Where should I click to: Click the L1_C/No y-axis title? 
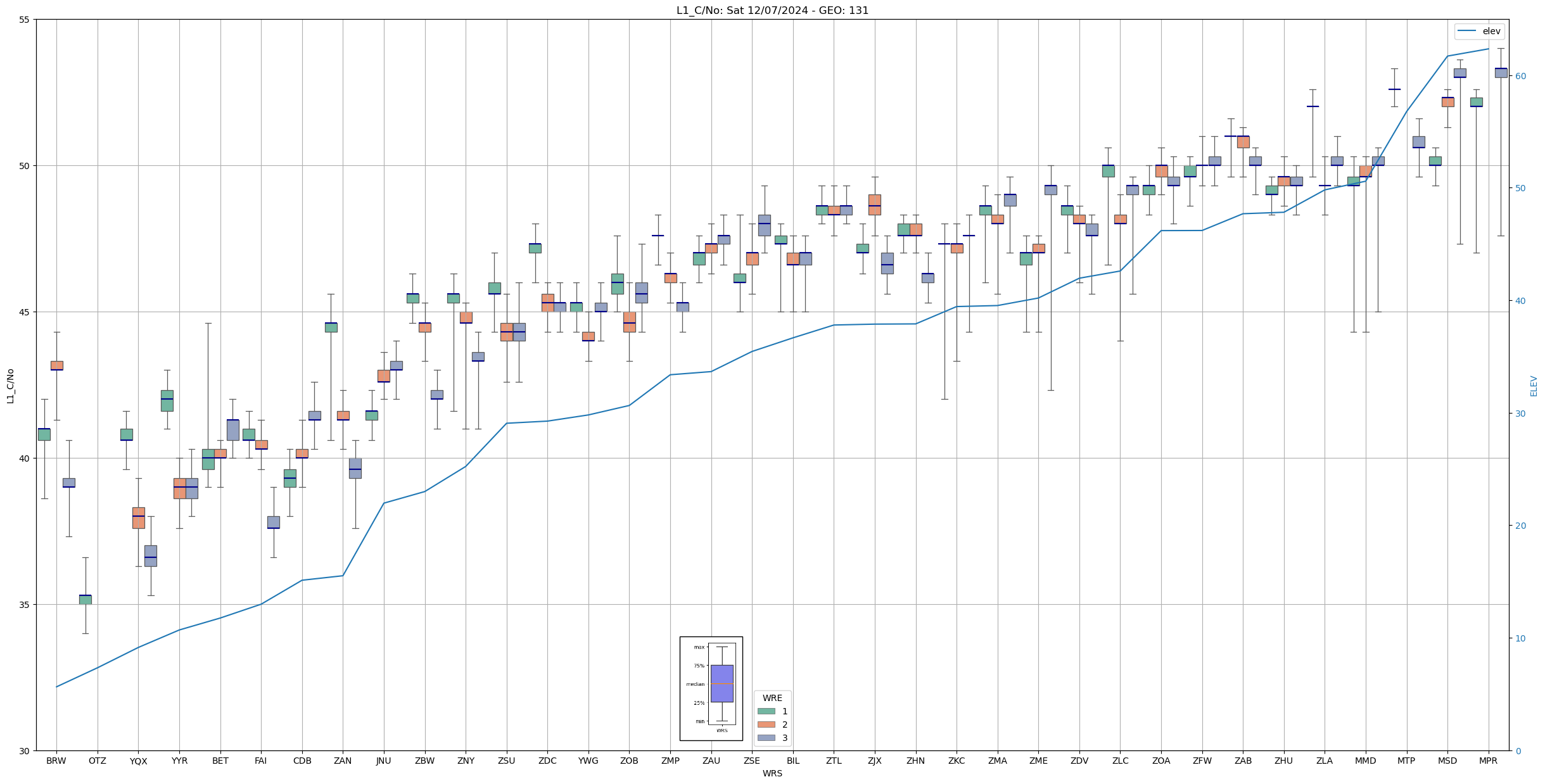10,385
